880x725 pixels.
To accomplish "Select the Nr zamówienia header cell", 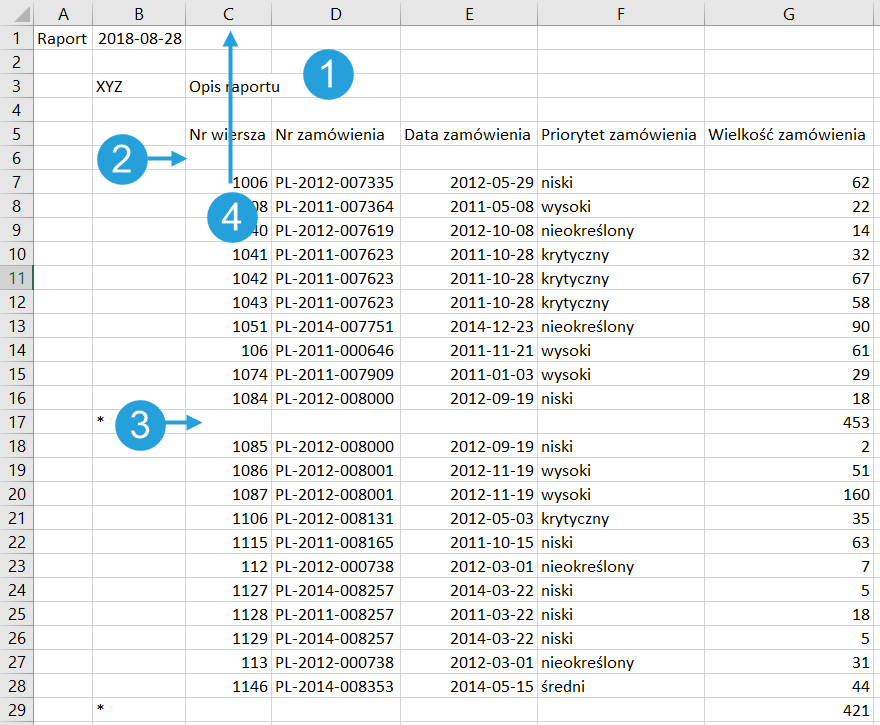I will point(335,135).
